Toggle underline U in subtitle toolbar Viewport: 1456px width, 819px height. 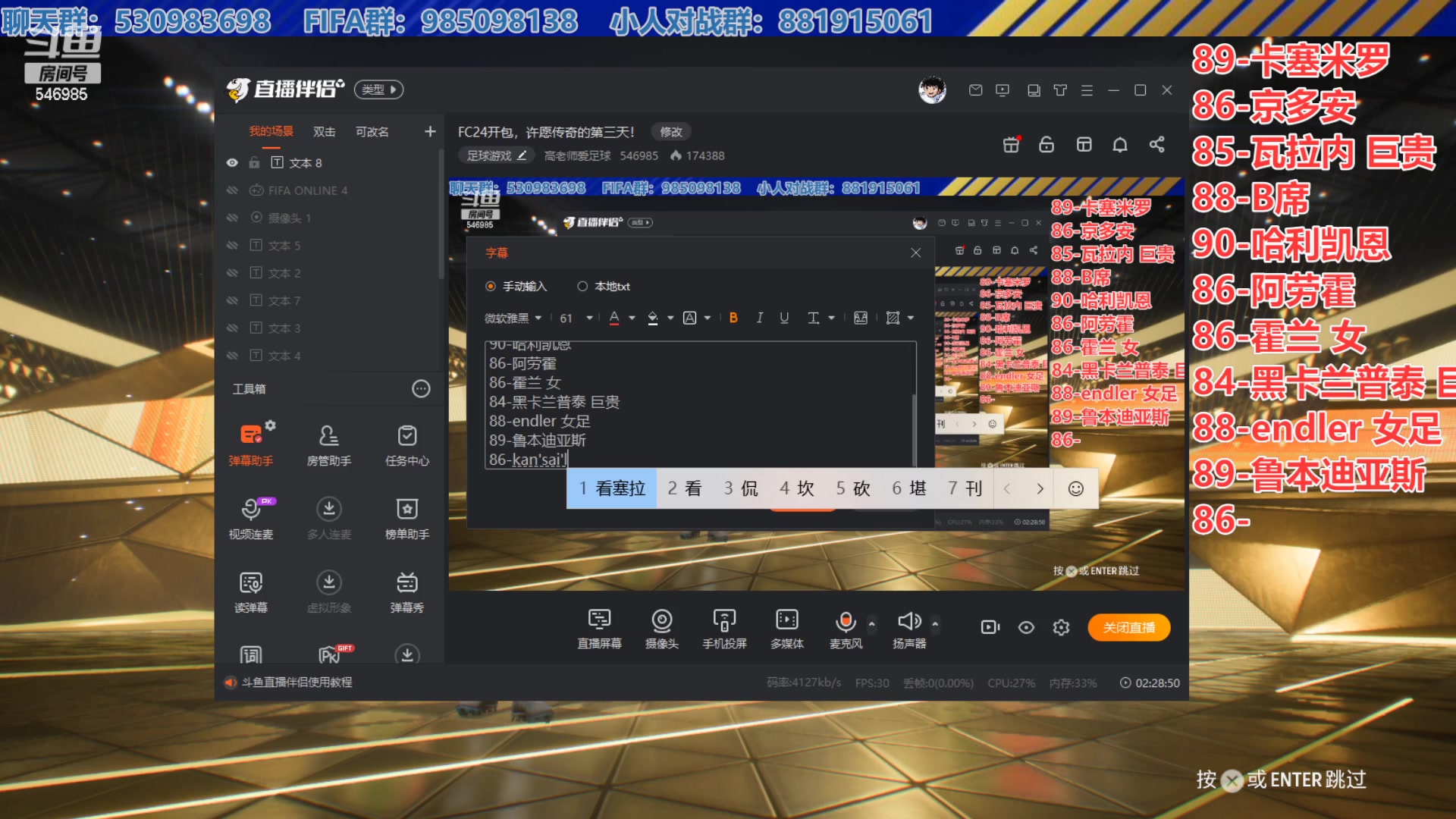pos(784,318)
